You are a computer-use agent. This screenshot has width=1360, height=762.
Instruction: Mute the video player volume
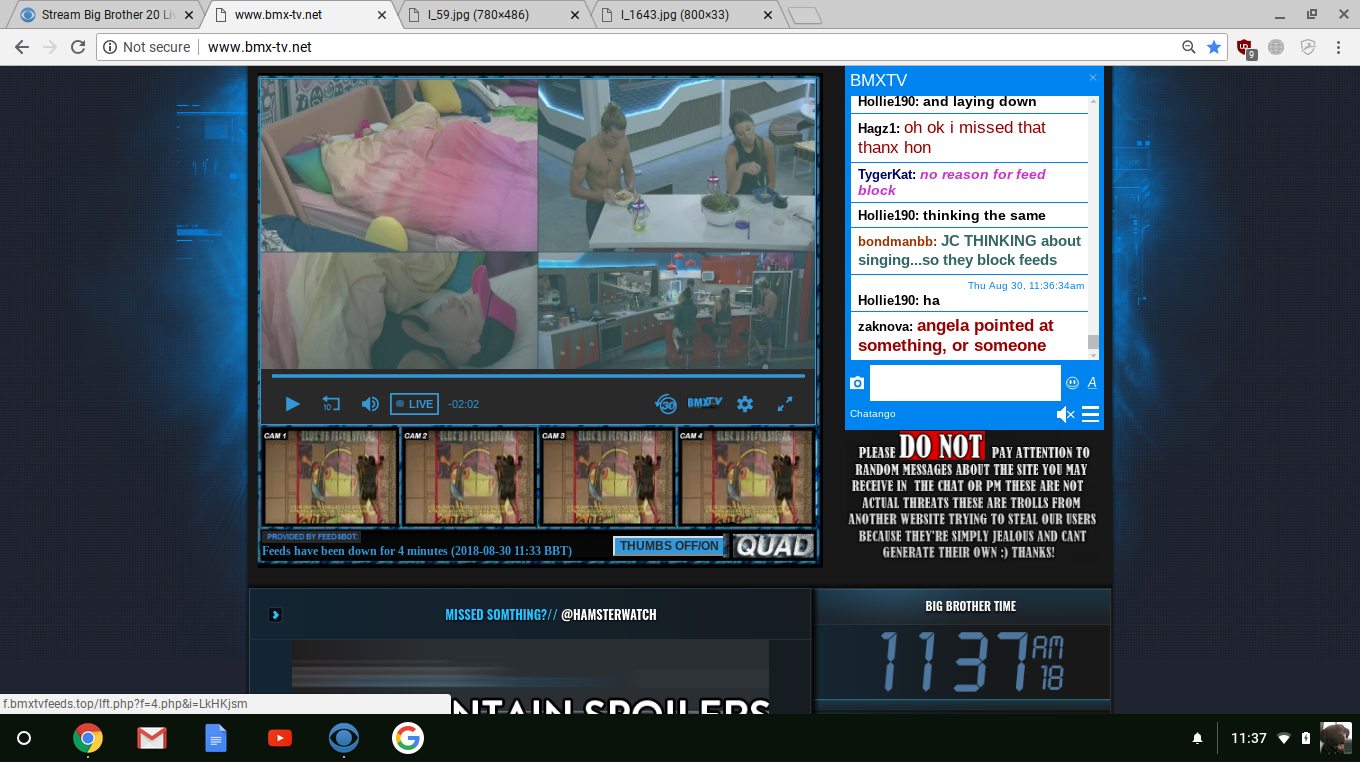pyautogui.click(x=370, y=404)
